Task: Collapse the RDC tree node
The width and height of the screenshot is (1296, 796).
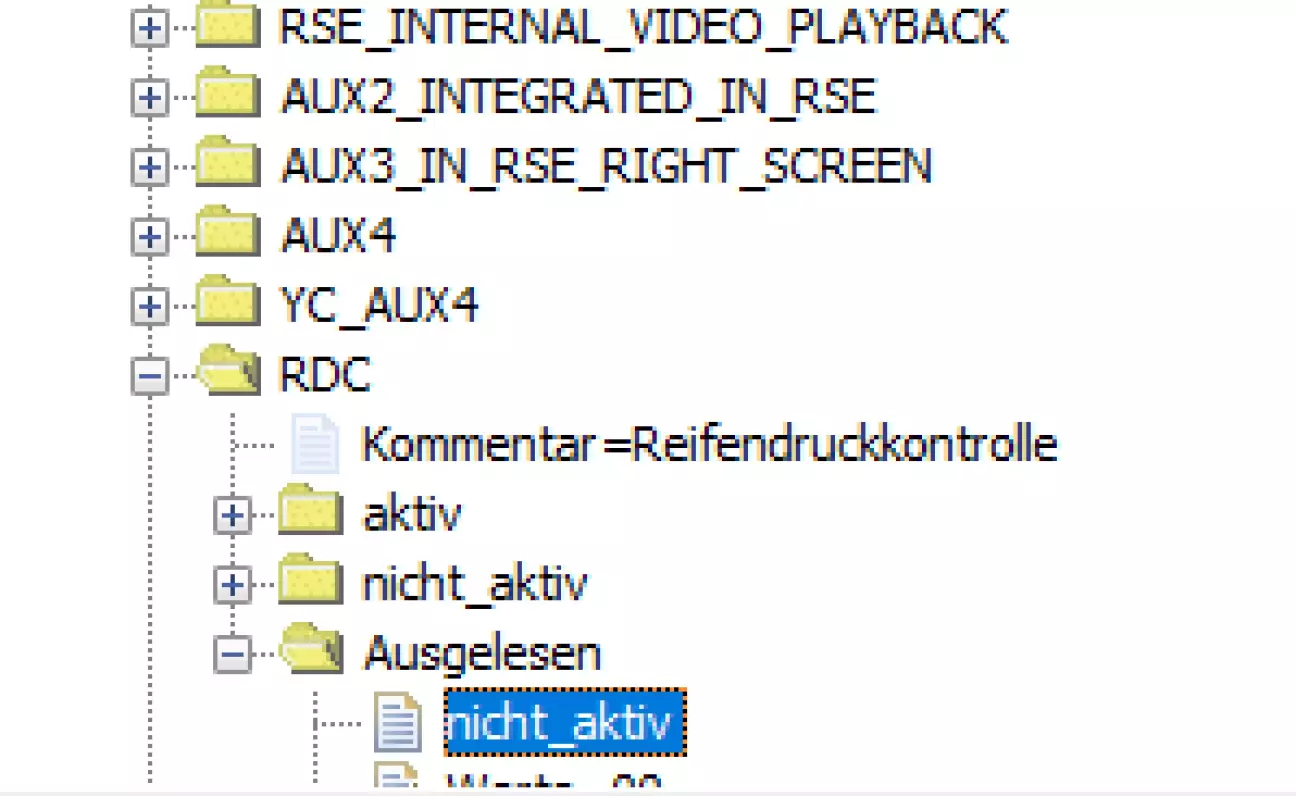Action: [149, 376]
